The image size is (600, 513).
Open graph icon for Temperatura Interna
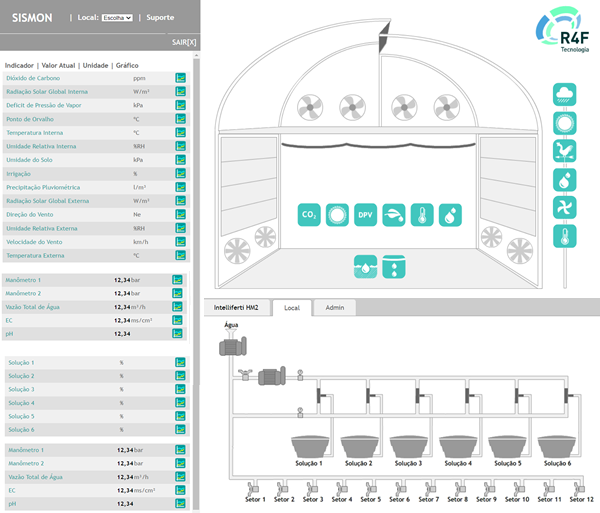(x=181, y=132)
